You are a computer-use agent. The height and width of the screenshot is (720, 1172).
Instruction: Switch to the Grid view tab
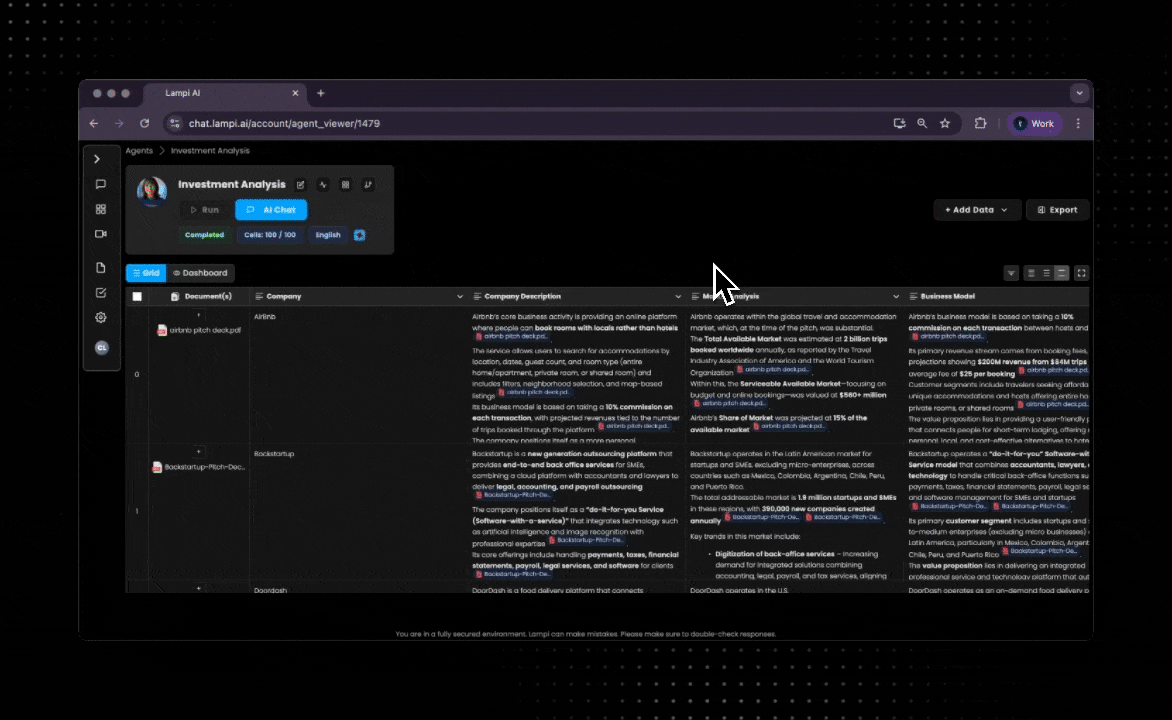pyautogui.click(x=146, y=273)
